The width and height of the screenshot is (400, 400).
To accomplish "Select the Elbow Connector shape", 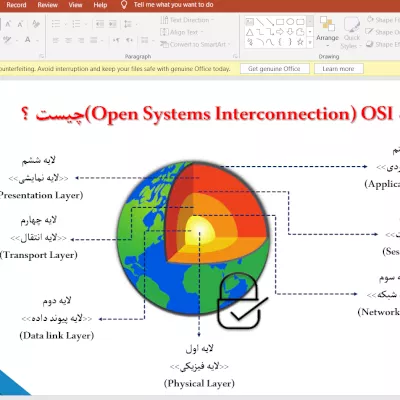I will click(x=260, y=32).
